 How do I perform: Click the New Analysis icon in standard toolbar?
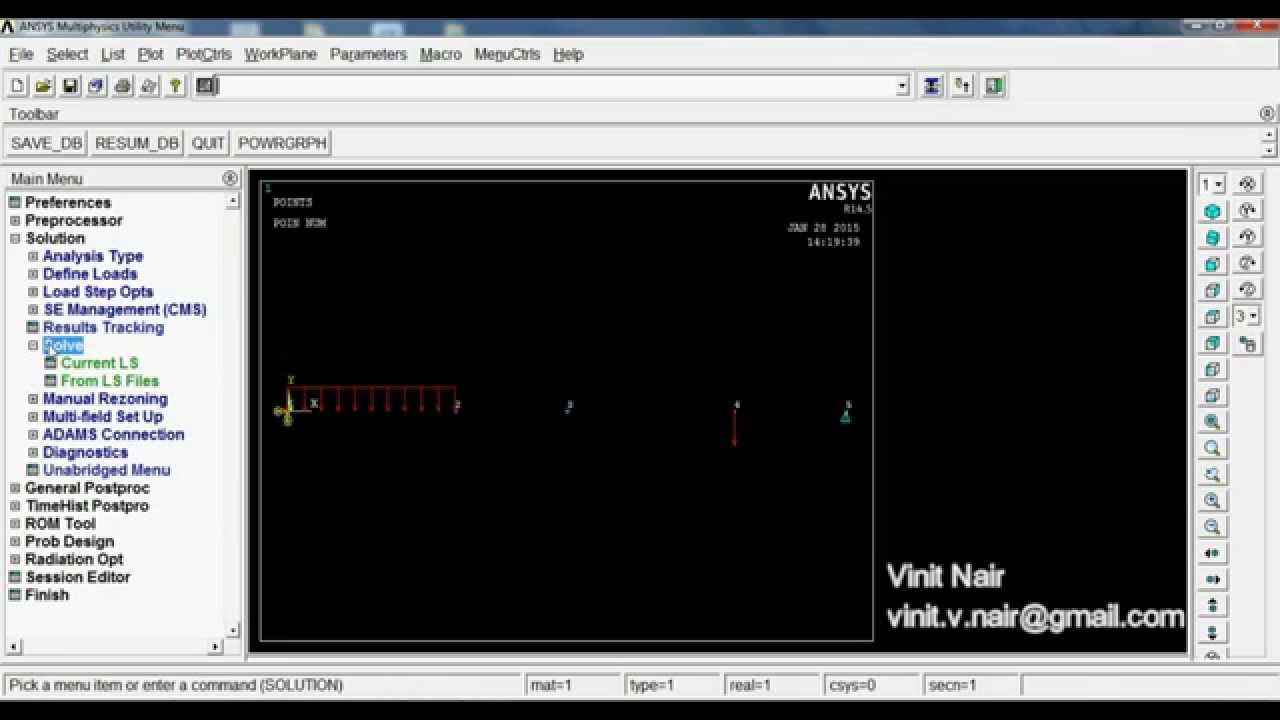click(17, 86)
